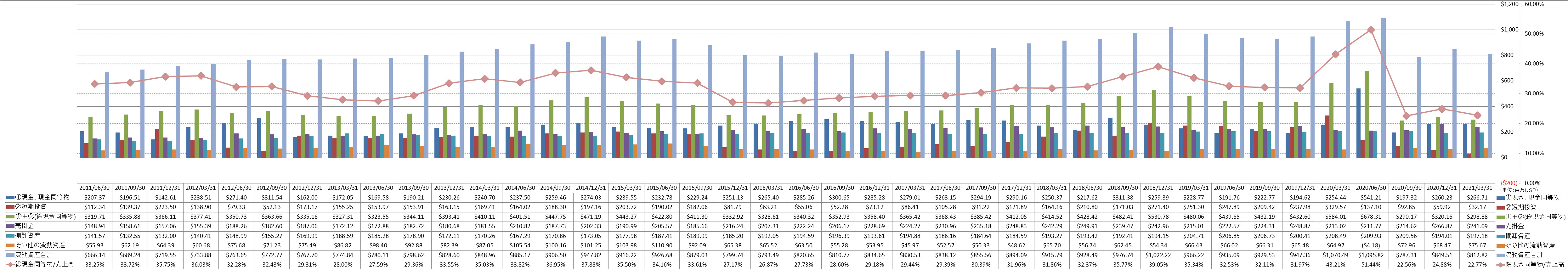Select the 2013/09/30 date column header
Image resolution: width=1568 pixels, height=270 pixels.
(x=413, y=188)
